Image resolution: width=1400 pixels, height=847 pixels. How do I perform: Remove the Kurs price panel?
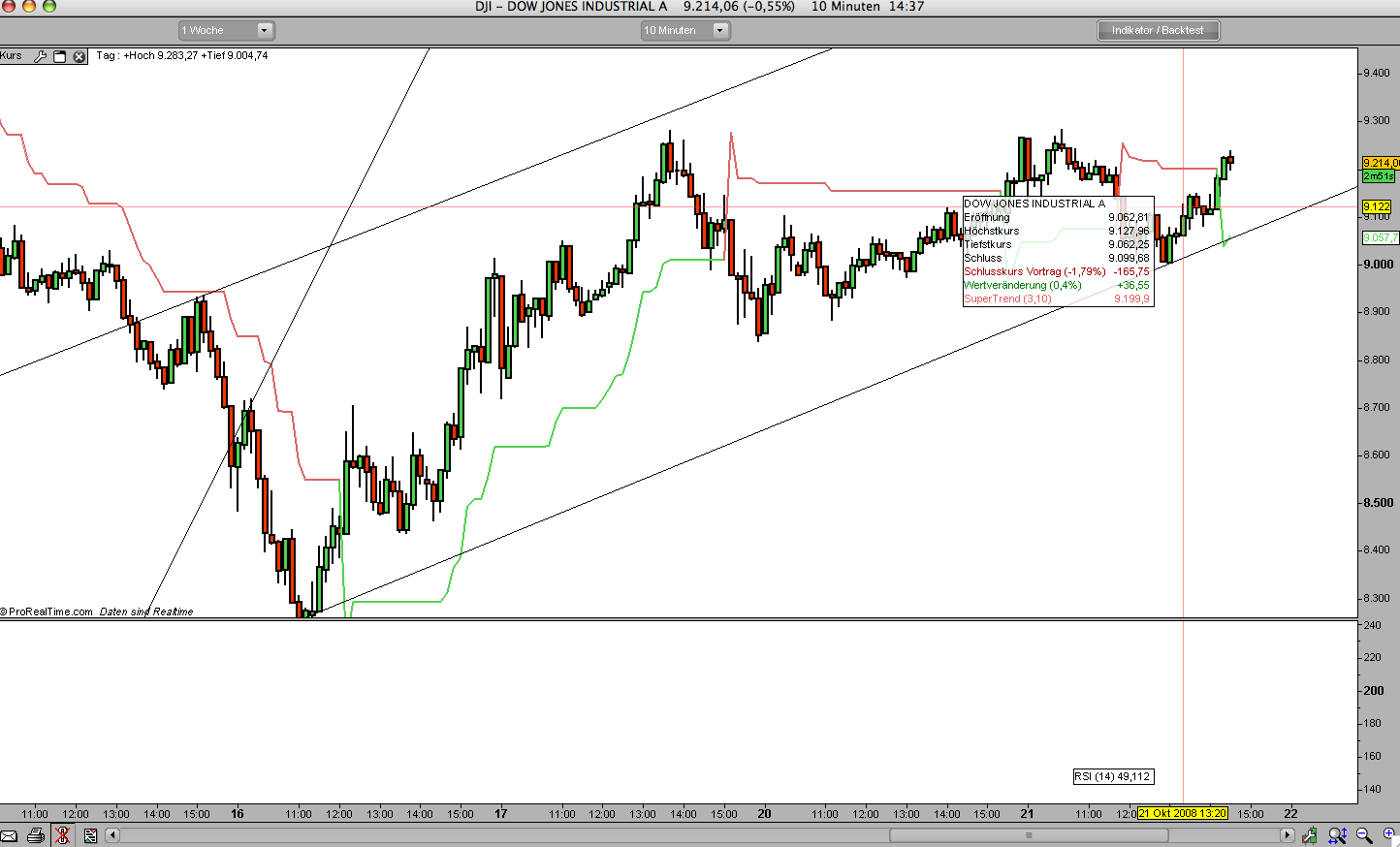(80, 56)
